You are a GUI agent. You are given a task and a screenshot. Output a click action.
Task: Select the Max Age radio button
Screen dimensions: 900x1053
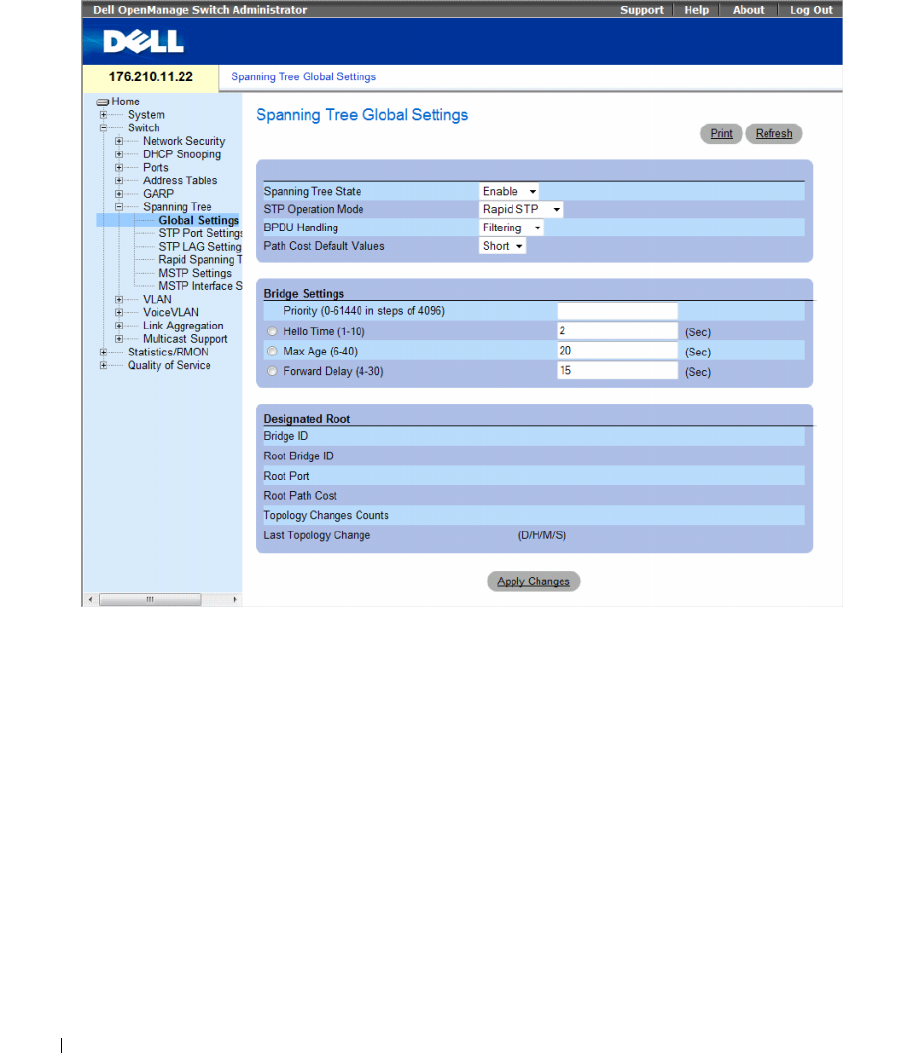(272, 351)
